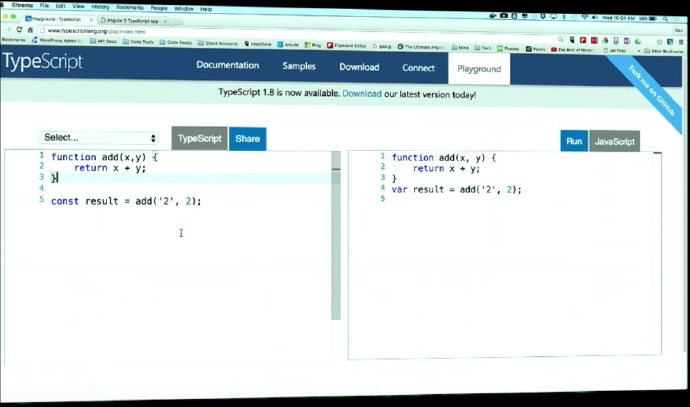Screen dimensions: 690x407
Task: Open the Samples nav item
Action: pos(299,66)
